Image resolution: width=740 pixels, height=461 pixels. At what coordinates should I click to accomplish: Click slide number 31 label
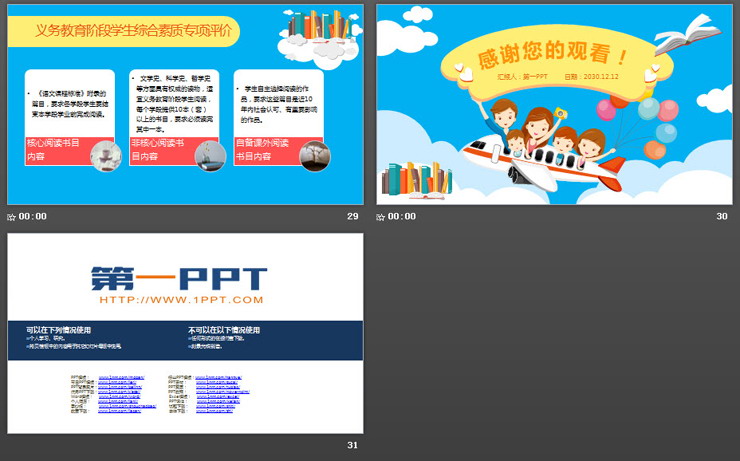(353, 445)
